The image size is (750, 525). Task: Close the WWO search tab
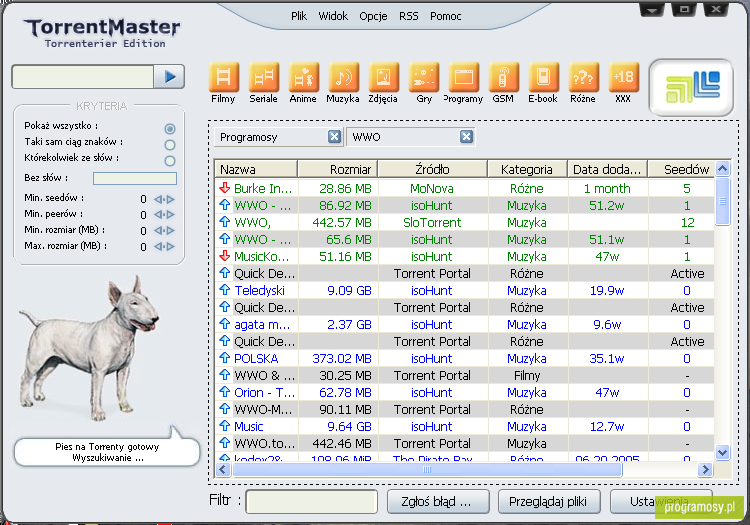466,137
